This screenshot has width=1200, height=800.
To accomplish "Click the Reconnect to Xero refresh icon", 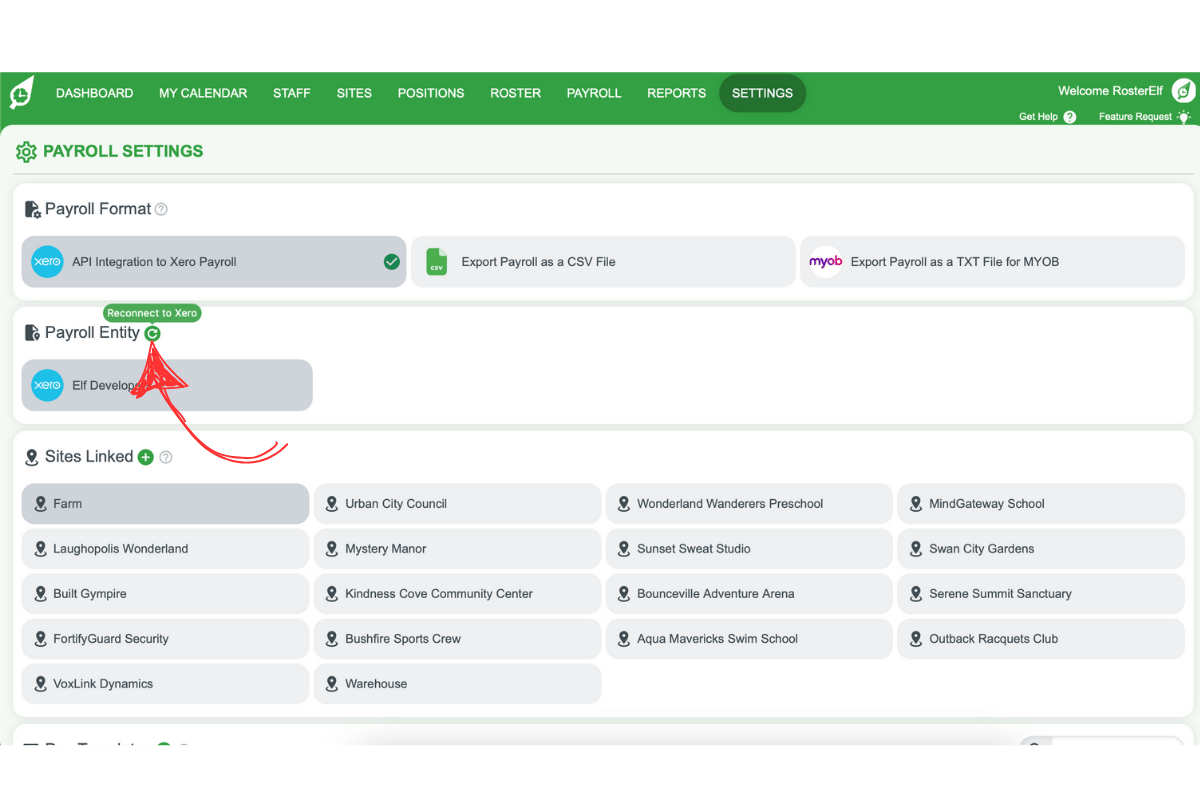I will click(152, 333).
